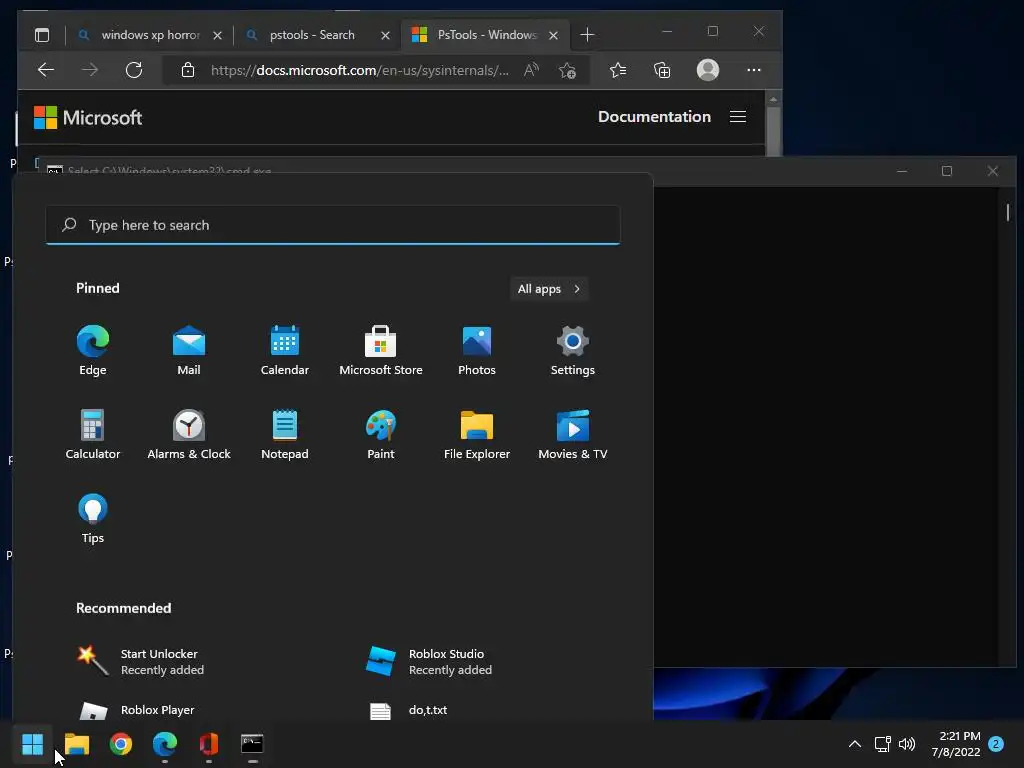This screenshot has width=1024, height=768.
Task: Launch the Calendar pinned app
Action: point(285,351)
